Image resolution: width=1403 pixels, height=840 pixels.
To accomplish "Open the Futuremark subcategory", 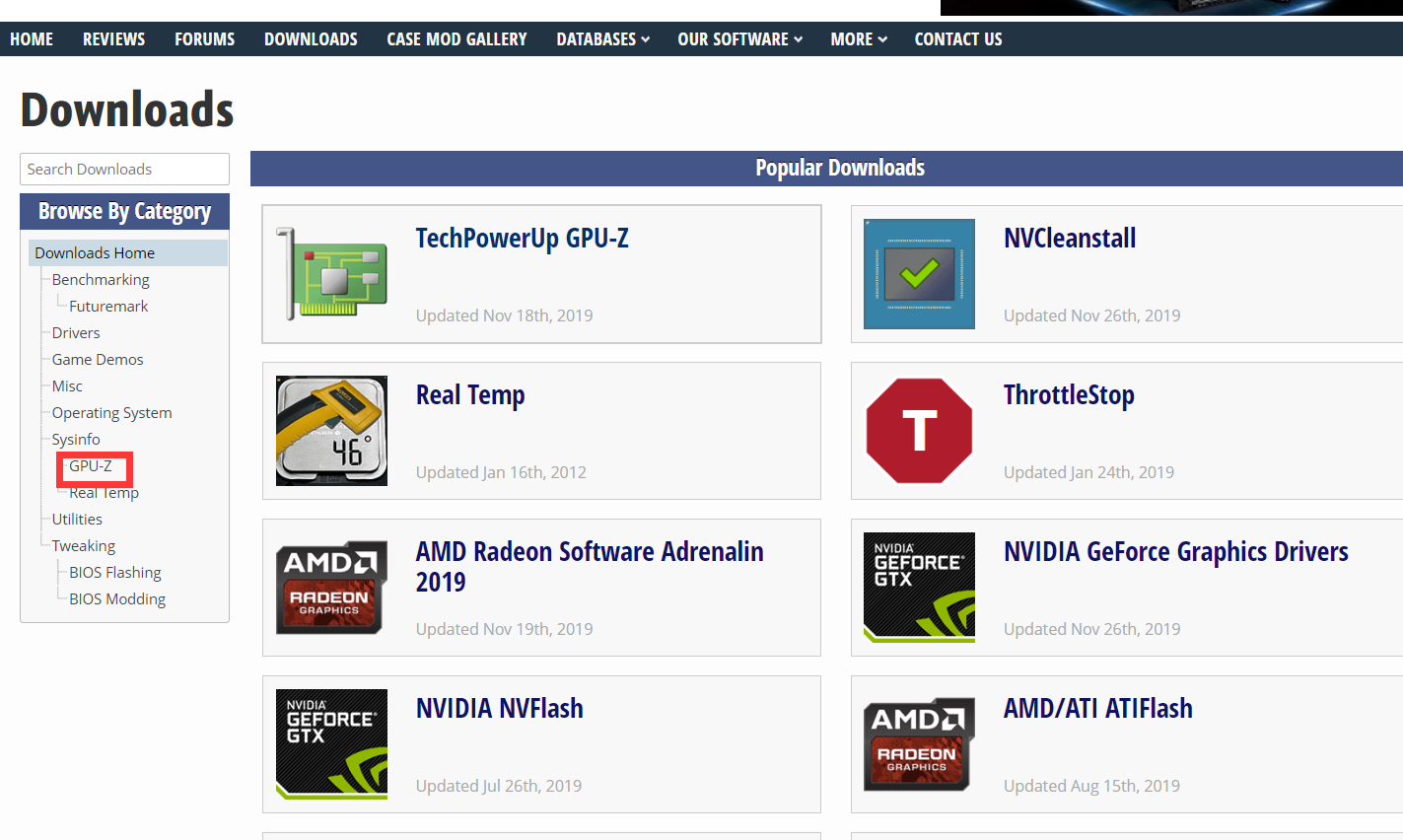I will 108,307.
